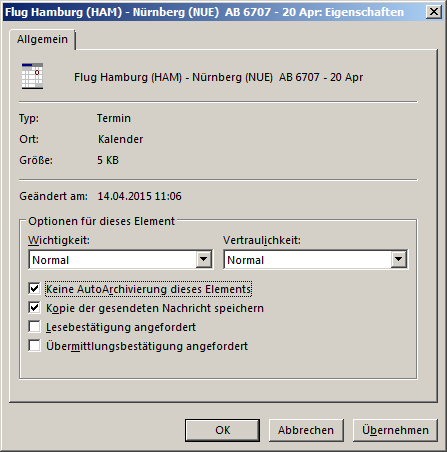The height and width of the screenshot is (452, 447).
Task: Confirm the dialog with OK
Action: coord(222,430)
